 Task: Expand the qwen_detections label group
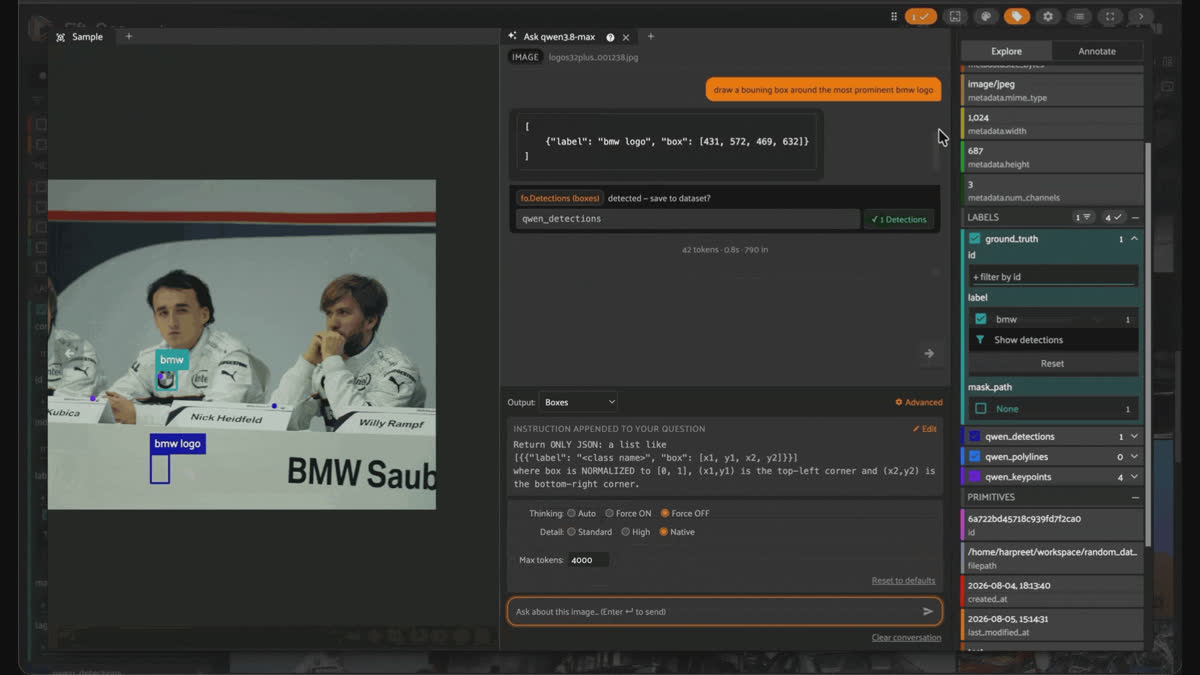[x=1134, y=437]
